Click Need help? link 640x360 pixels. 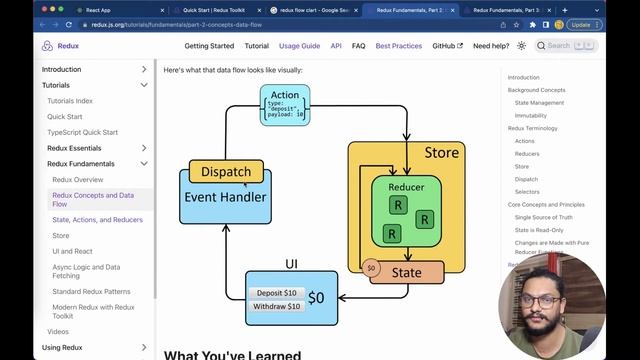[x=491, y=46]
